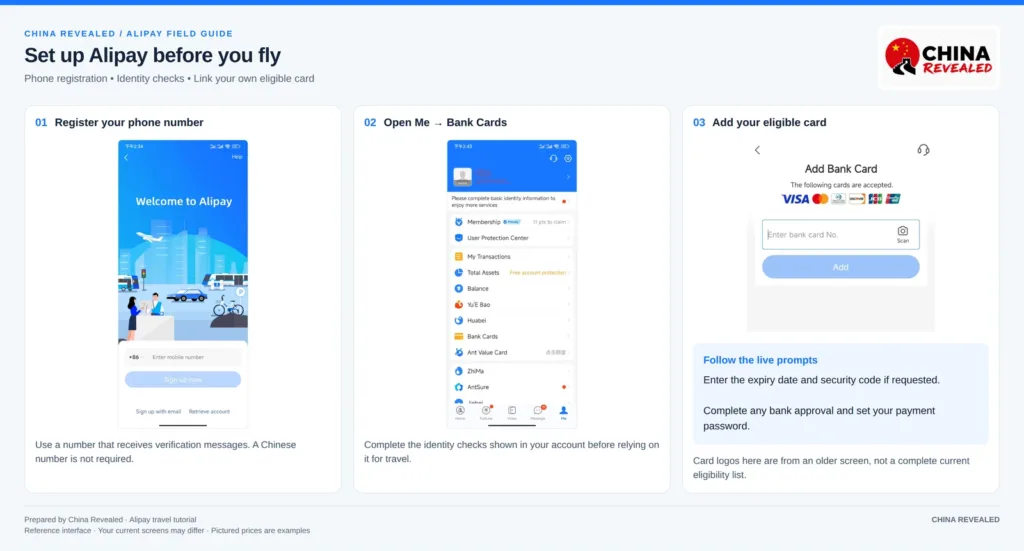Focus the Enter bank card No. field
Screen dimensions: 1024x551
click(840, 234)
